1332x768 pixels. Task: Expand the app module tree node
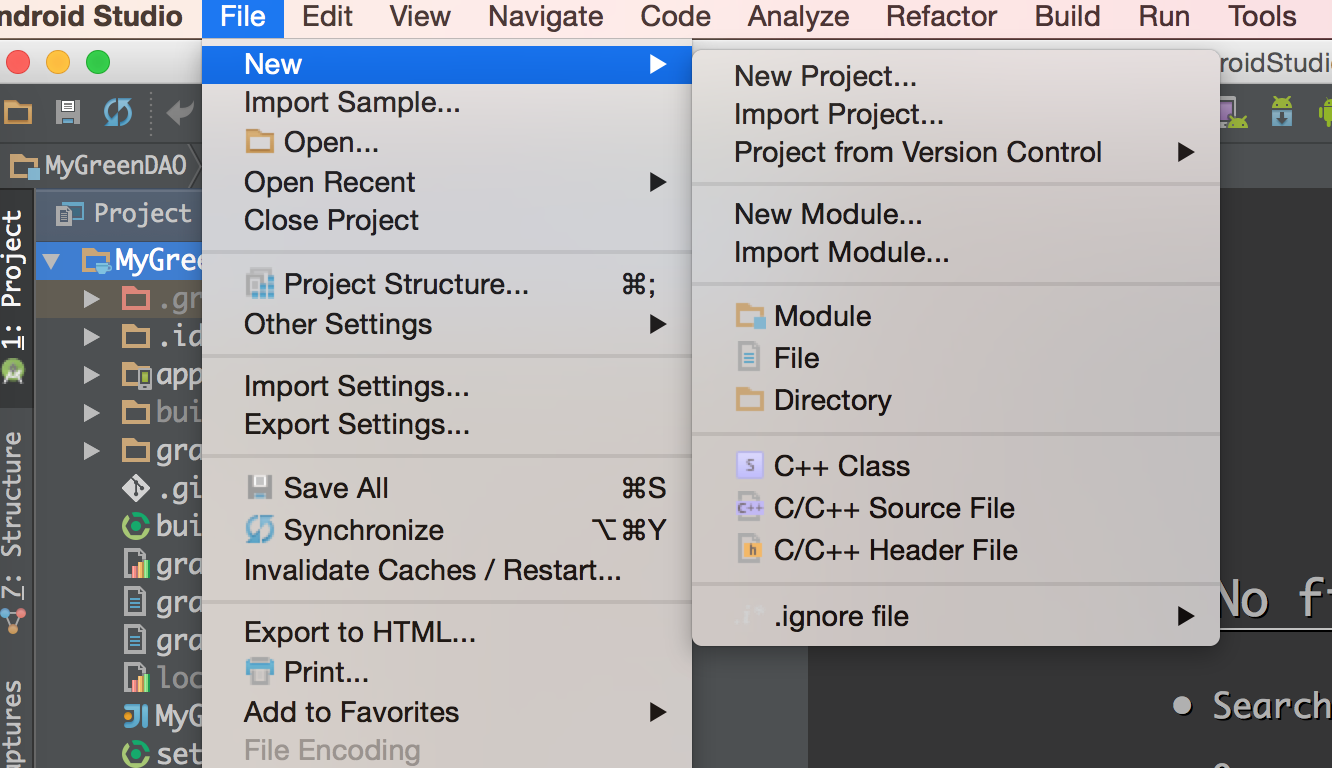92,375
